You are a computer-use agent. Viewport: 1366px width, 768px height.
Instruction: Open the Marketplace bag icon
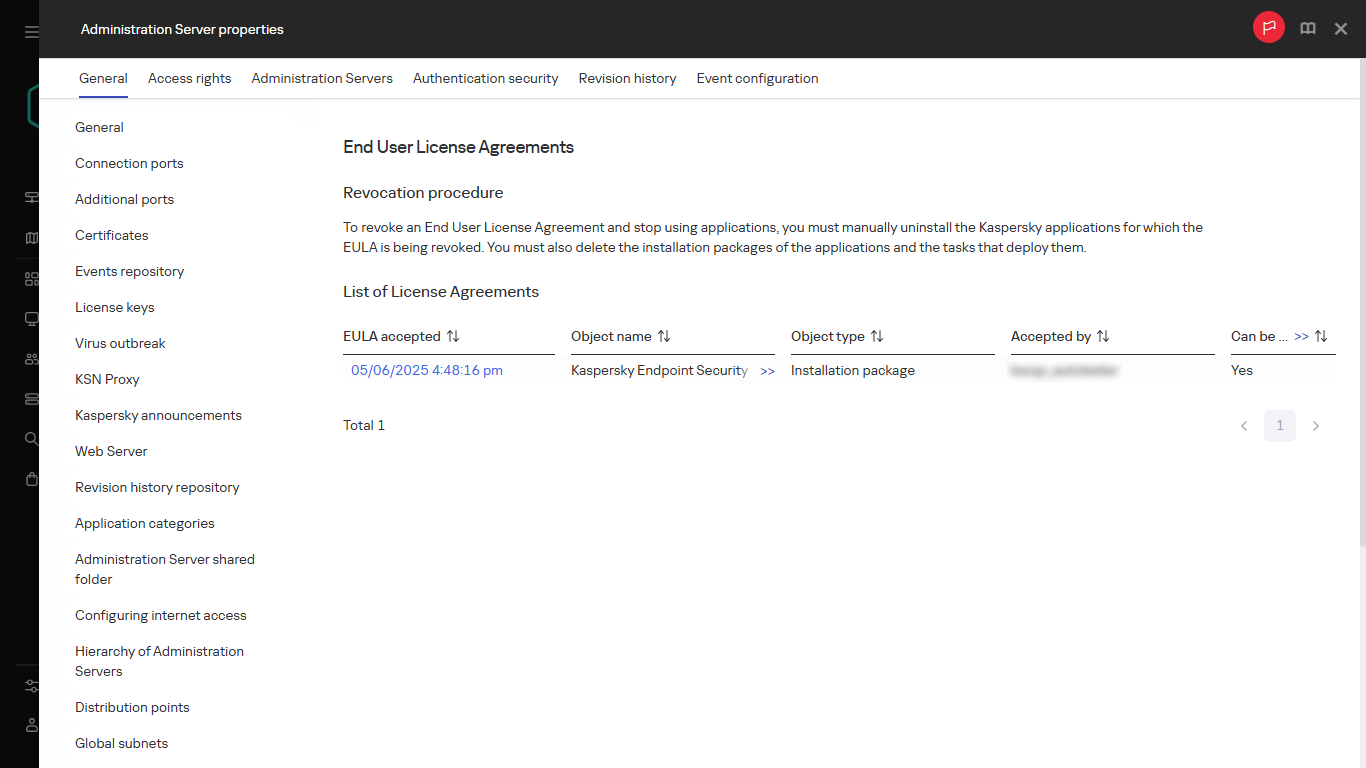[30, 478]
